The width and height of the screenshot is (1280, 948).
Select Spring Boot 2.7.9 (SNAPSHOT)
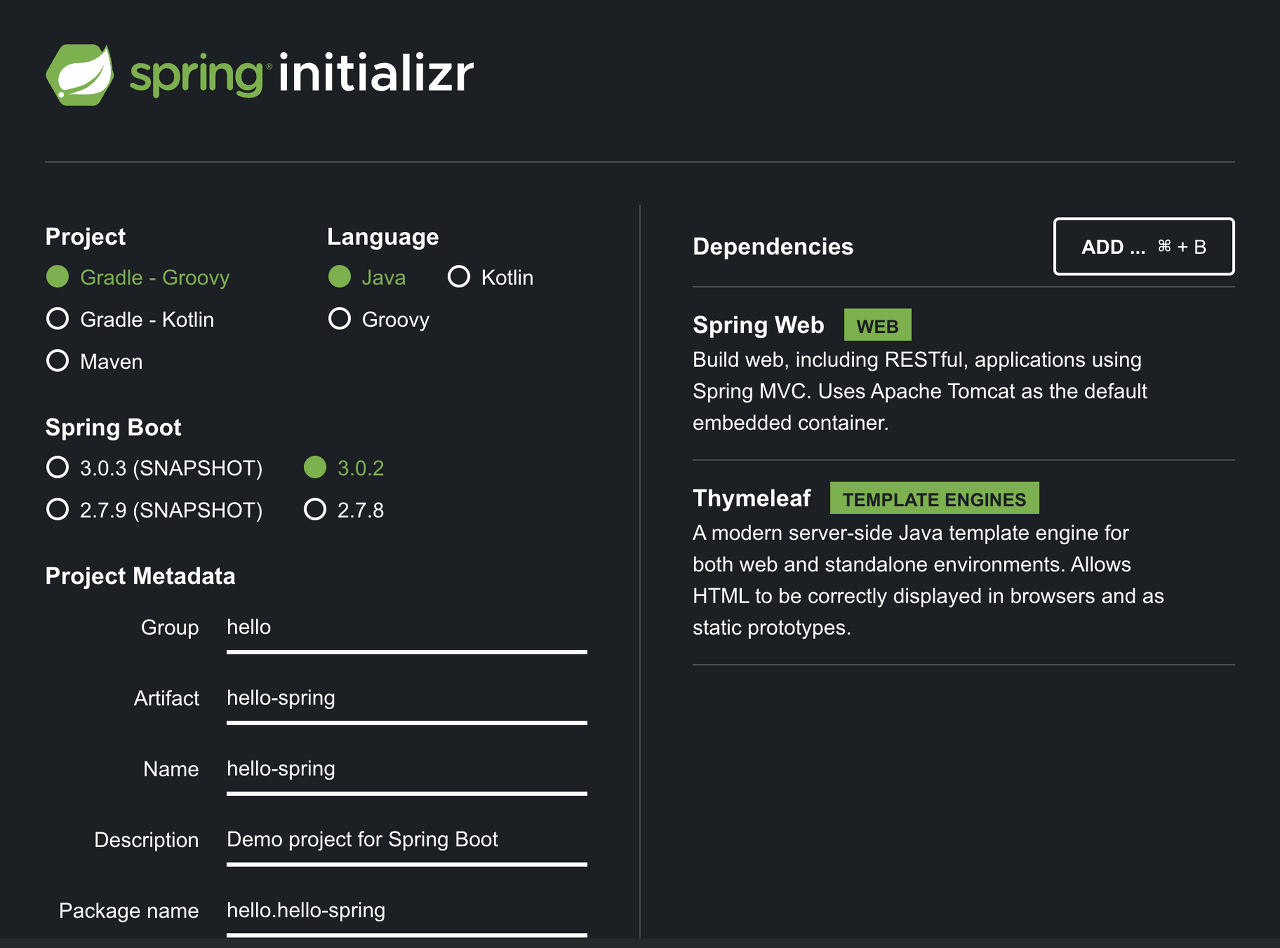click(x=155, y=510)
